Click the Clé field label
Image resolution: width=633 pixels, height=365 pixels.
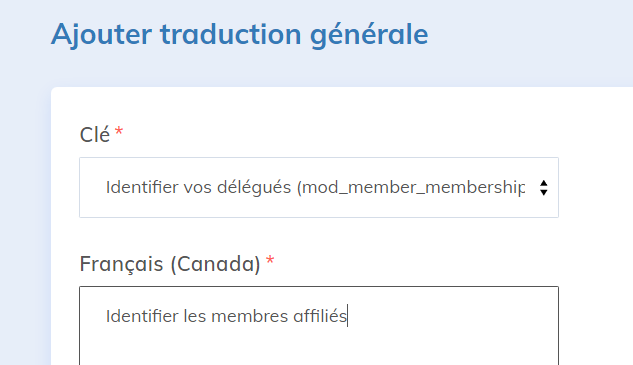tap(95, 134)
